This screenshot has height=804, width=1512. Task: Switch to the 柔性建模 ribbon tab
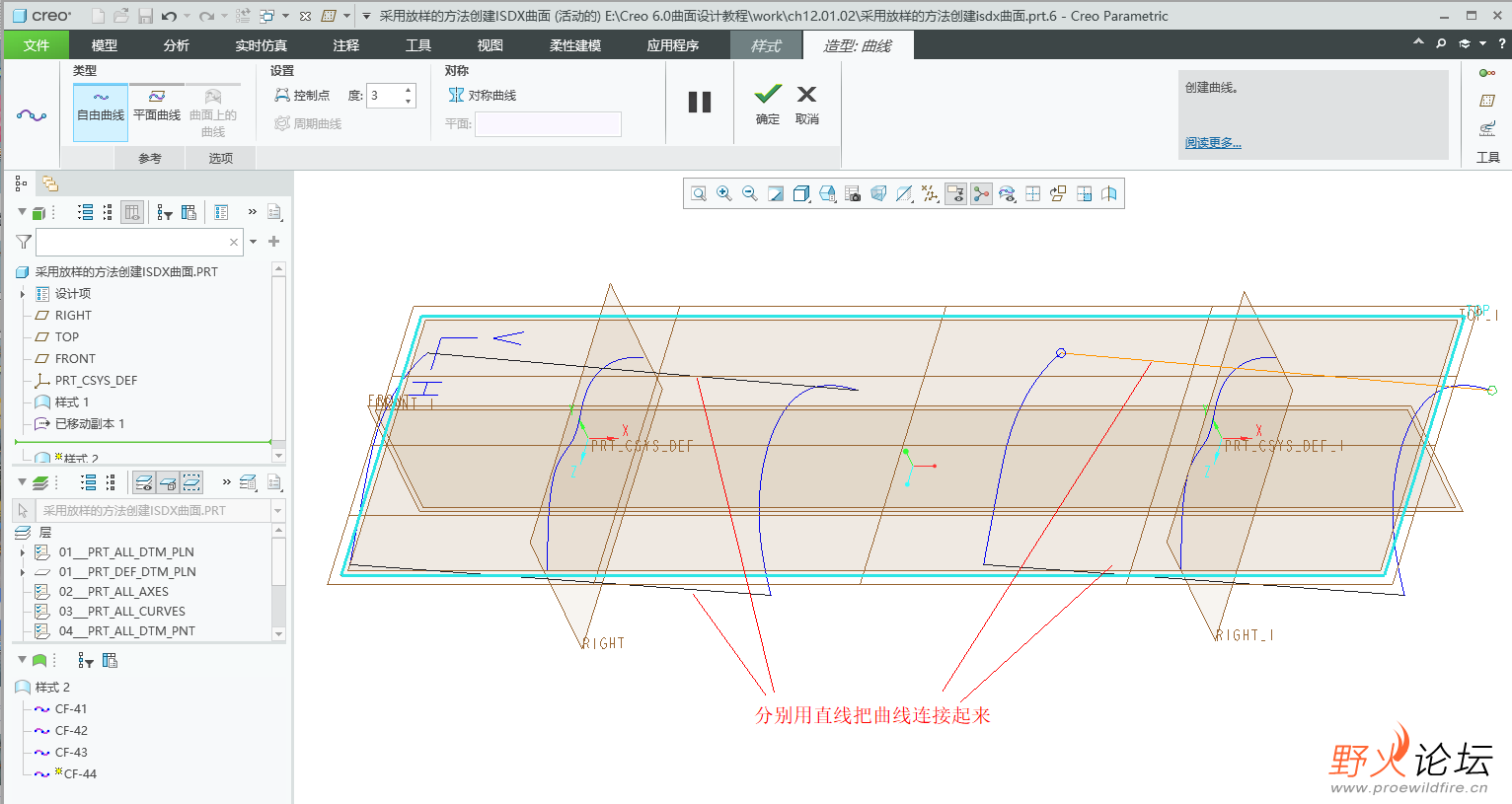(575, 45)
